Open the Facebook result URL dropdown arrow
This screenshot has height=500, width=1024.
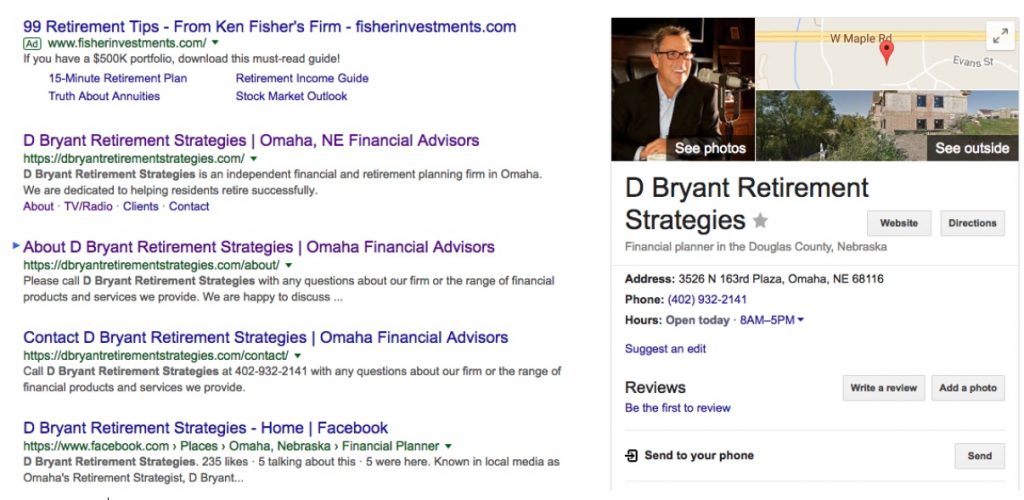(448, 446)
